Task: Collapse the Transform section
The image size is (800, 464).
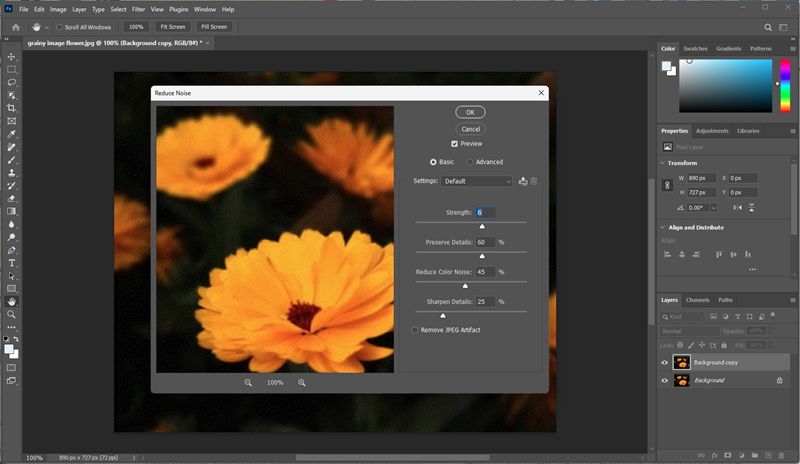Action: [664, 162]
